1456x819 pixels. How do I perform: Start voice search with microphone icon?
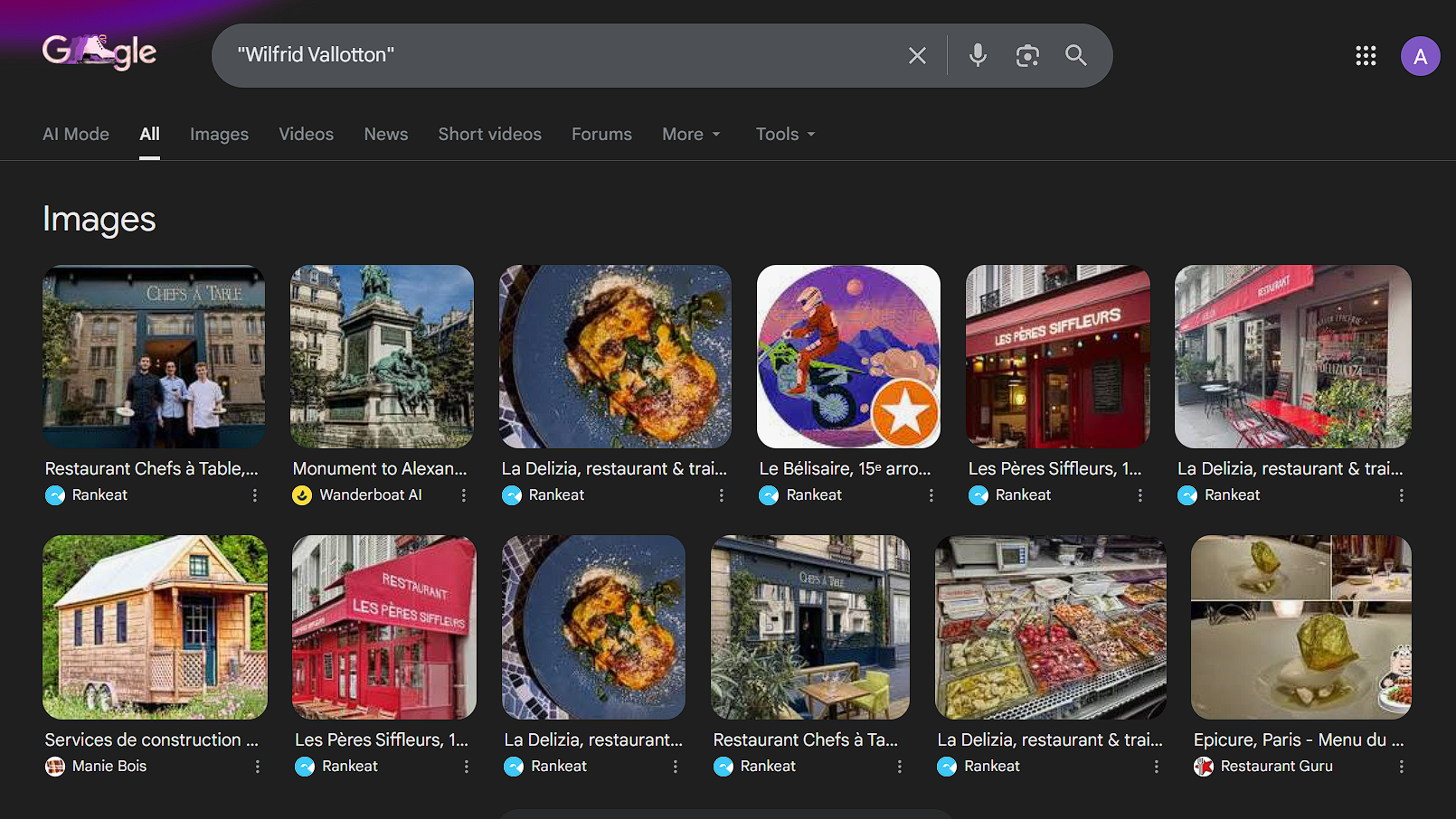978,56
